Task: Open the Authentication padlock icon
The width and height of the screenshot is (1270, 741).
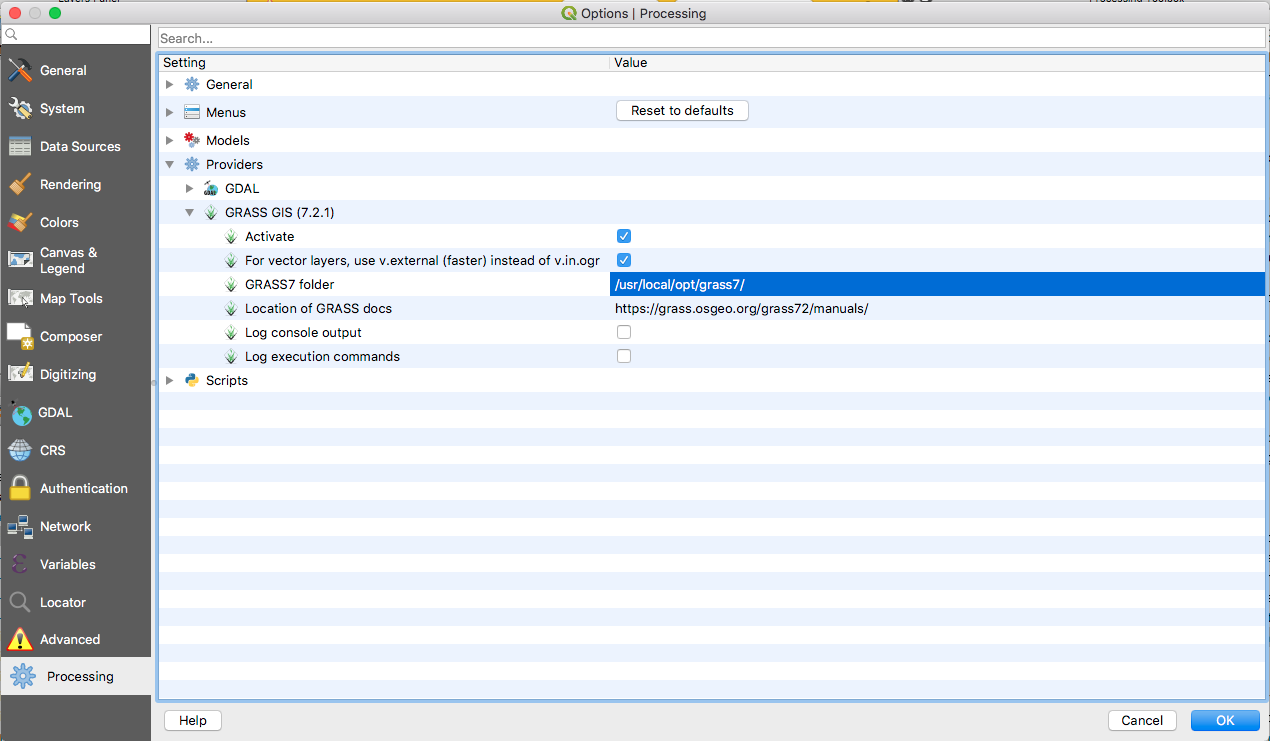Action: 20,489
